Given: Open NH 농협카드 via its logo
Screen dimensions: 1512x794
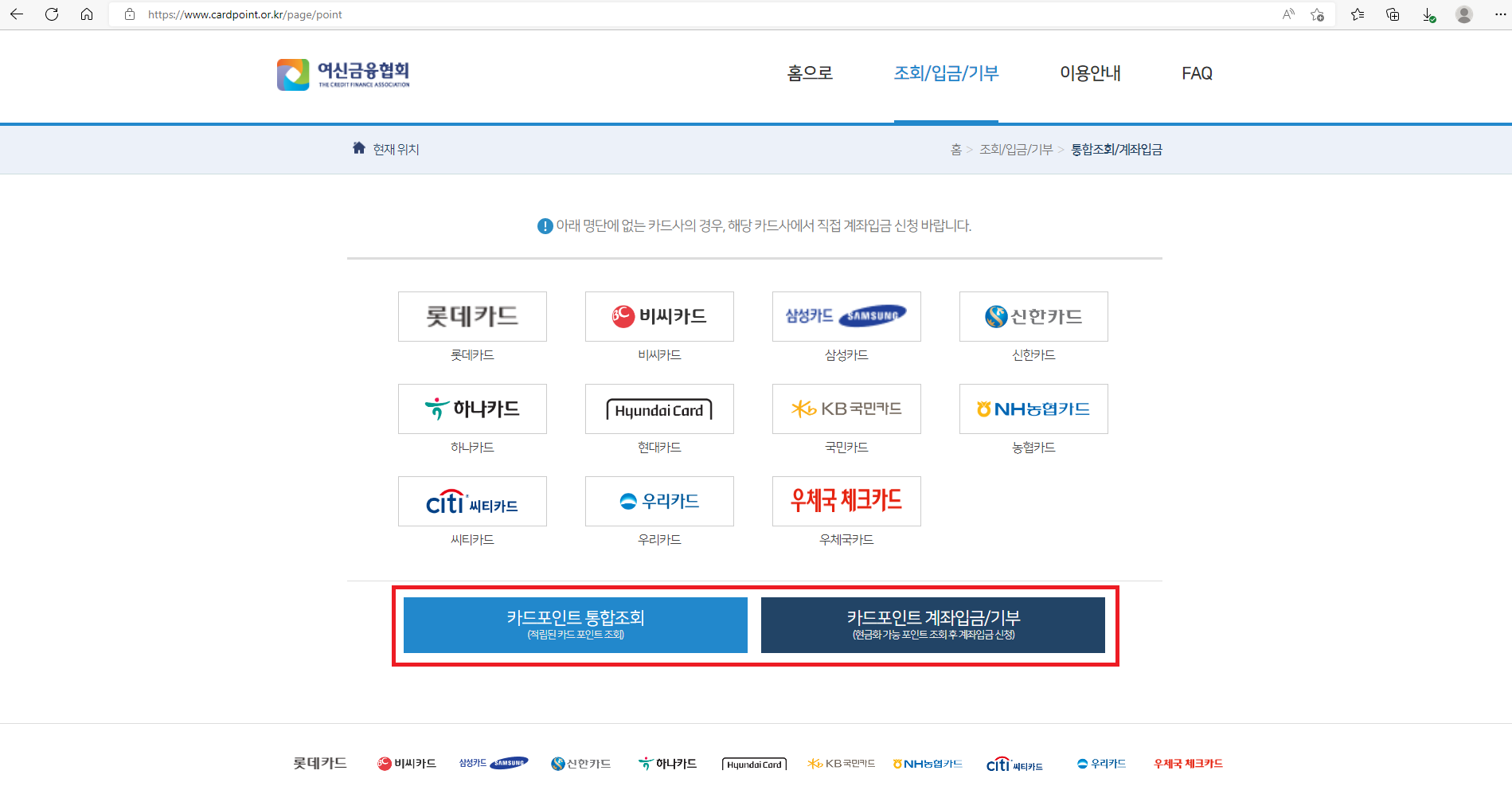Looking at the screenshot, I should [x=1033, y=409].
